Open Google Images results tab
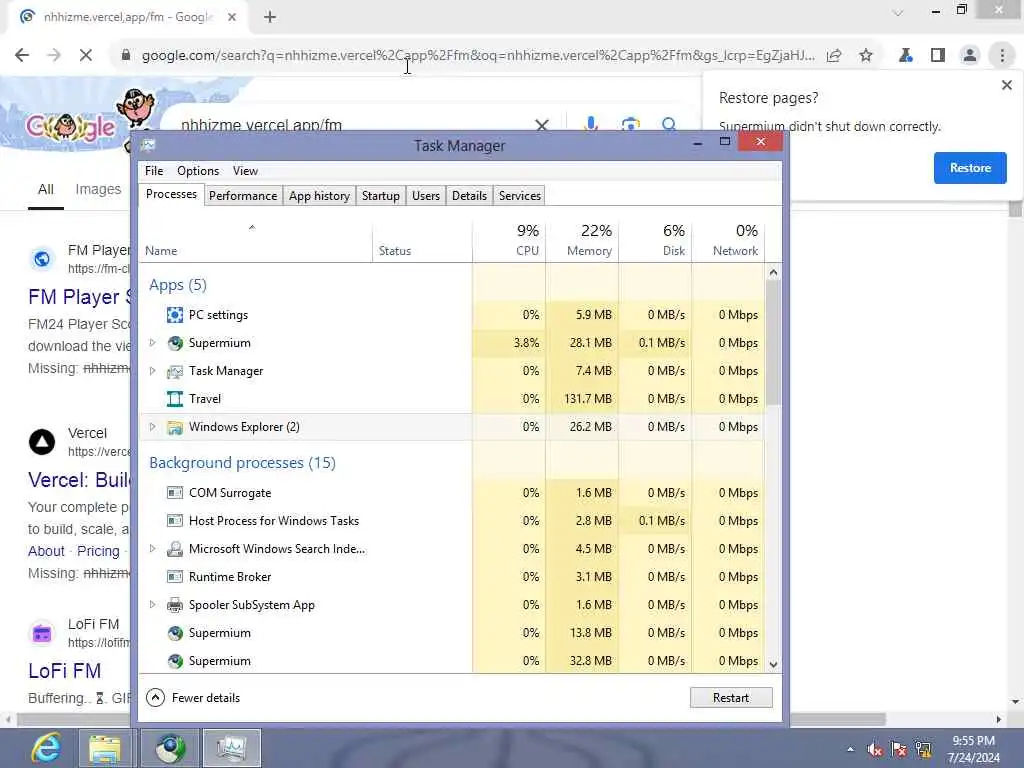The image size is (1024, 768). coord(98,189)
